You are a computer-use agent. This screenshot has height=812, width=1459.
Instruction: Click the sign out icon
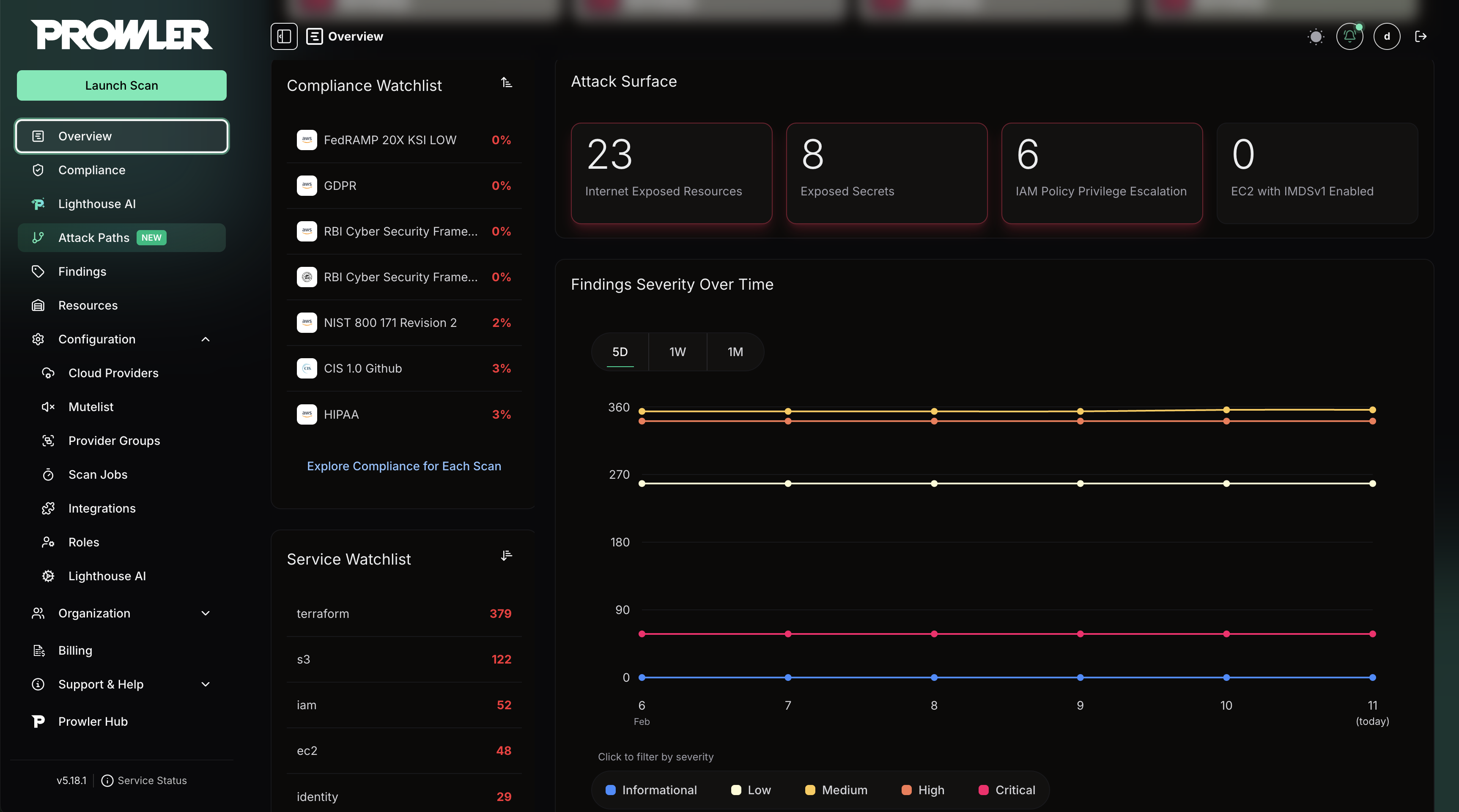(x=1421, y=36)
